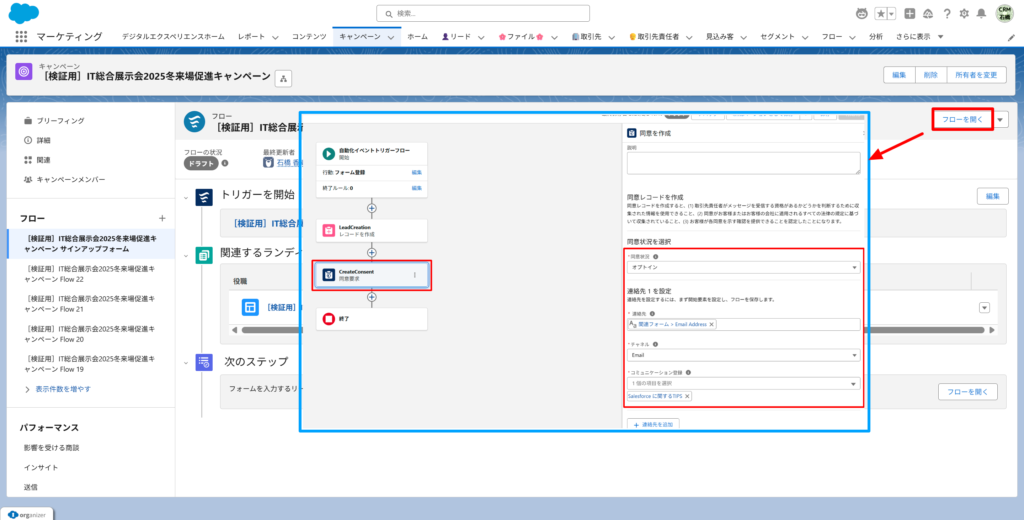Click the Salesforce cloud logo
The width and height of the screenshot is (1024, 520).
pyautogui.click(x=24, y=12)
